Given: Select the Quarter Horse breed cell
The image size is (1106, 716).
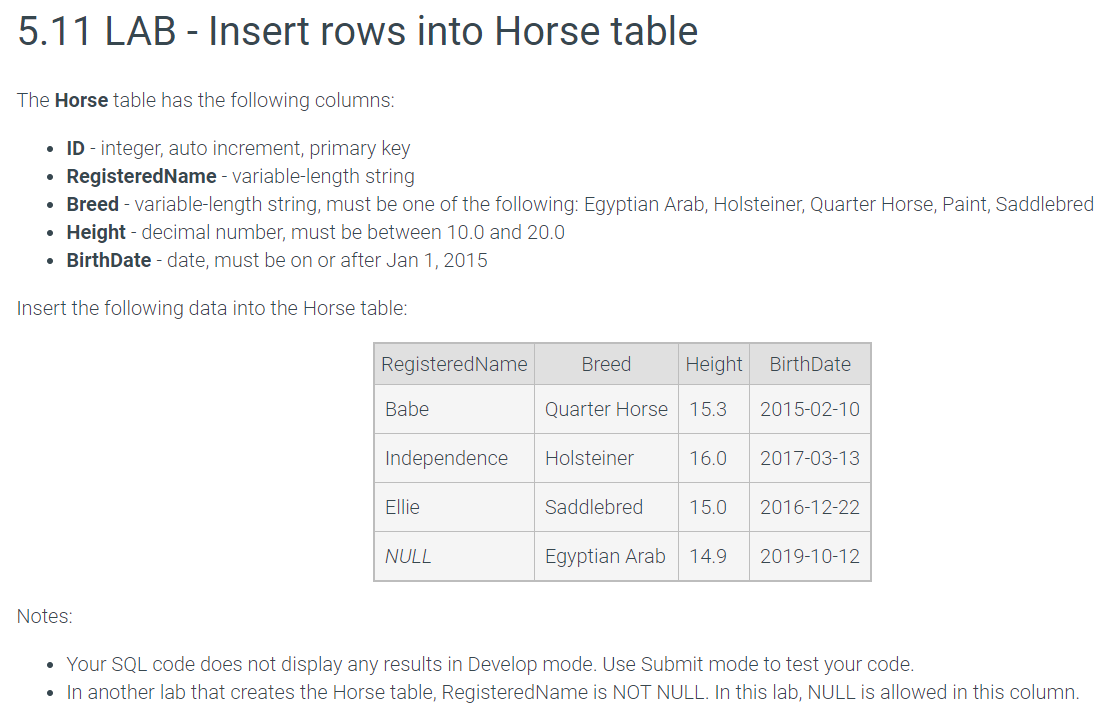Looking at the screenshot, I should coord(607,409).
